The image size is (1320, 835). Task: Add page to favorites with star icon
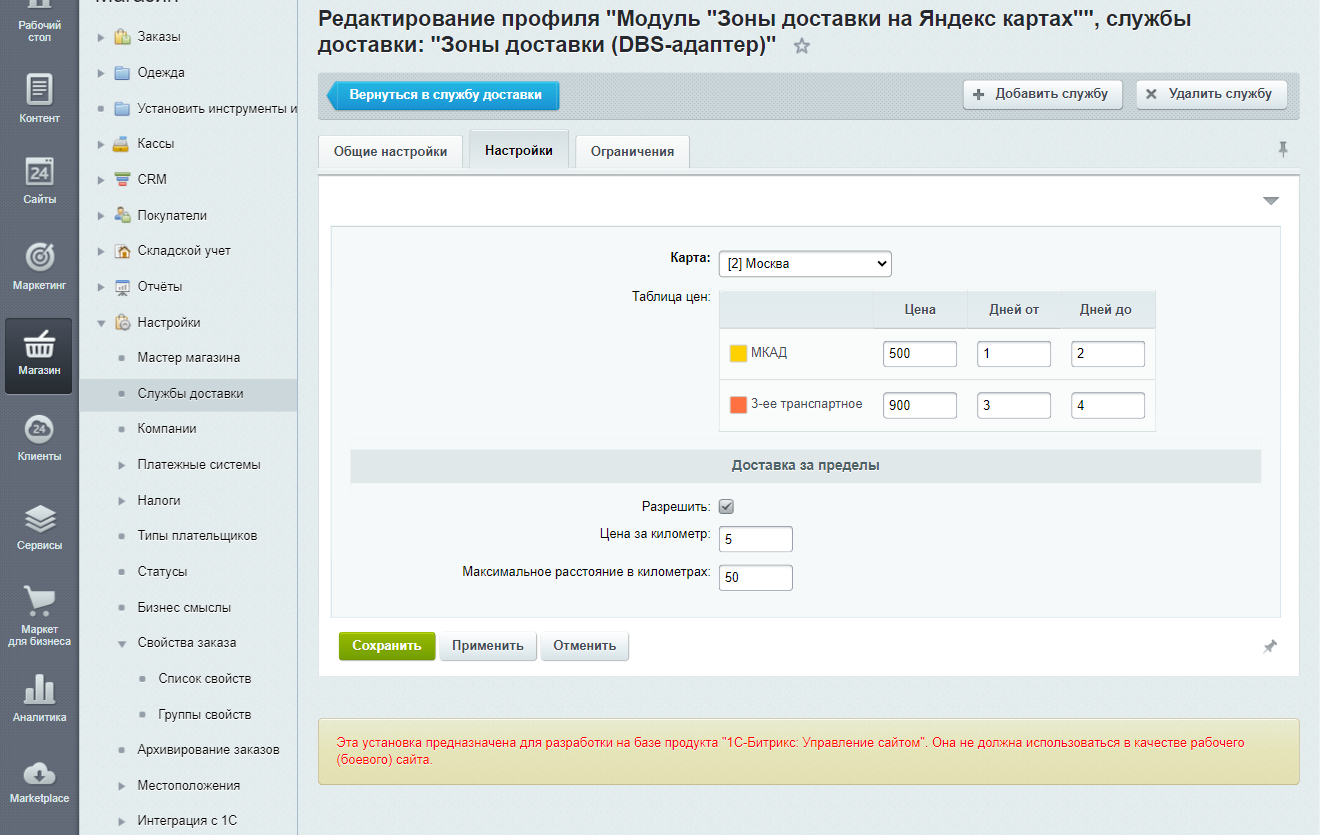[x=801, y=47]
